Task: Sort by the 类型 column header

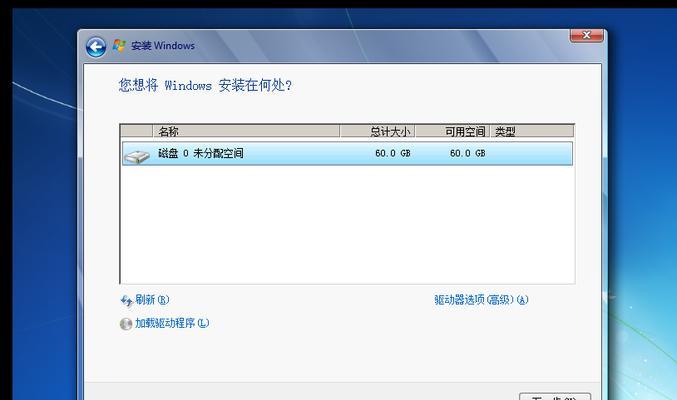Action: click(532, 131)
